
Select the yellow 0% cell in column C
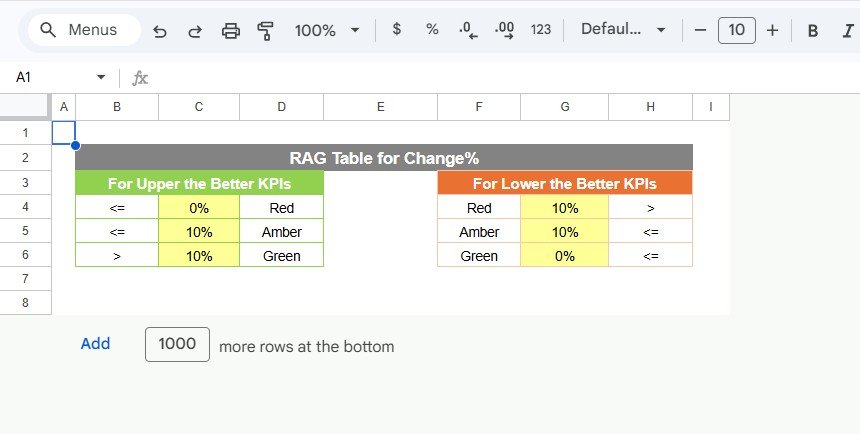click(199, 207)
